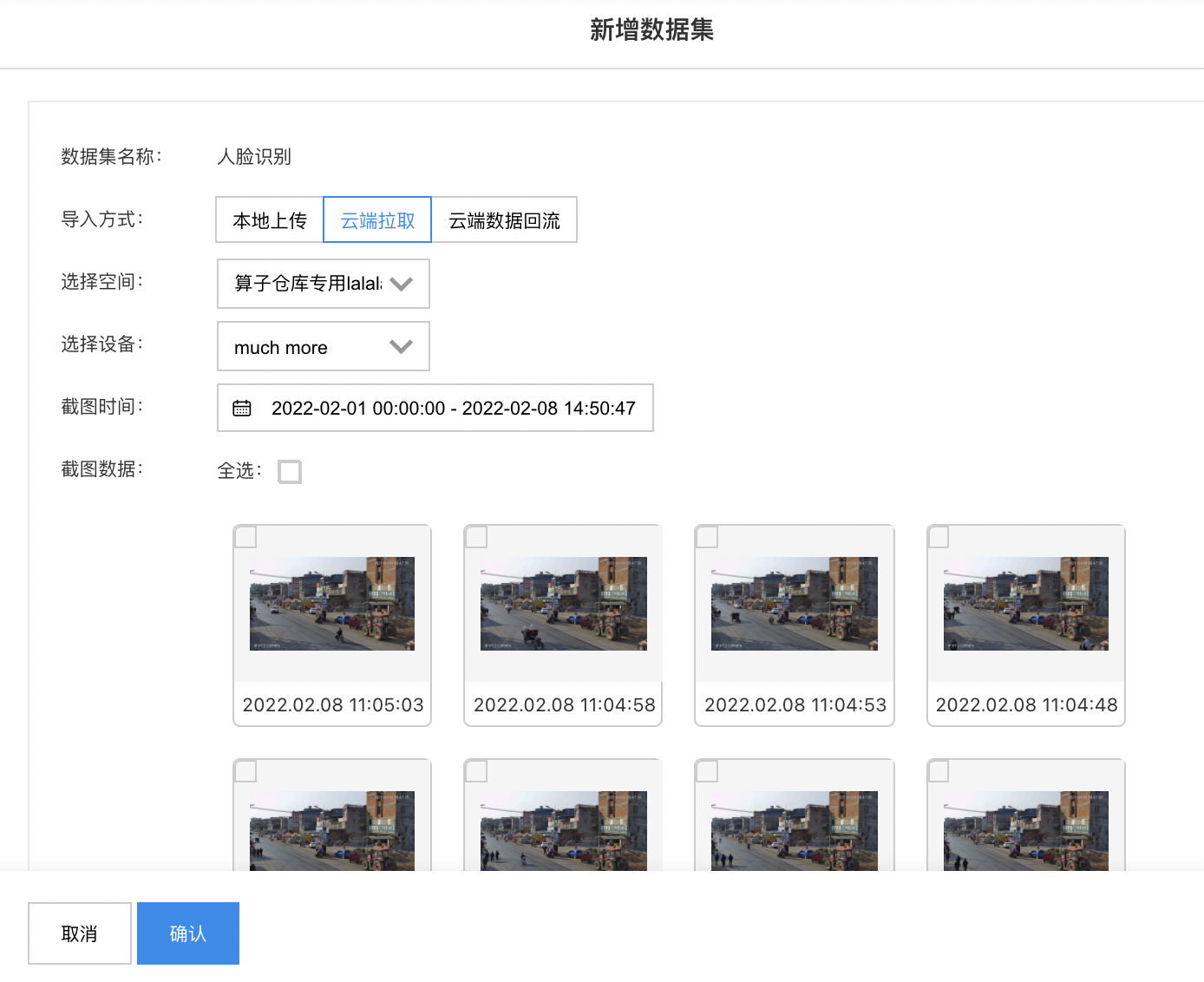This screenshot has height=982, width=1204.
Task: Check the snapshot box dated 2022.02.08 11:04:53
Action: [x=707, y=537]
